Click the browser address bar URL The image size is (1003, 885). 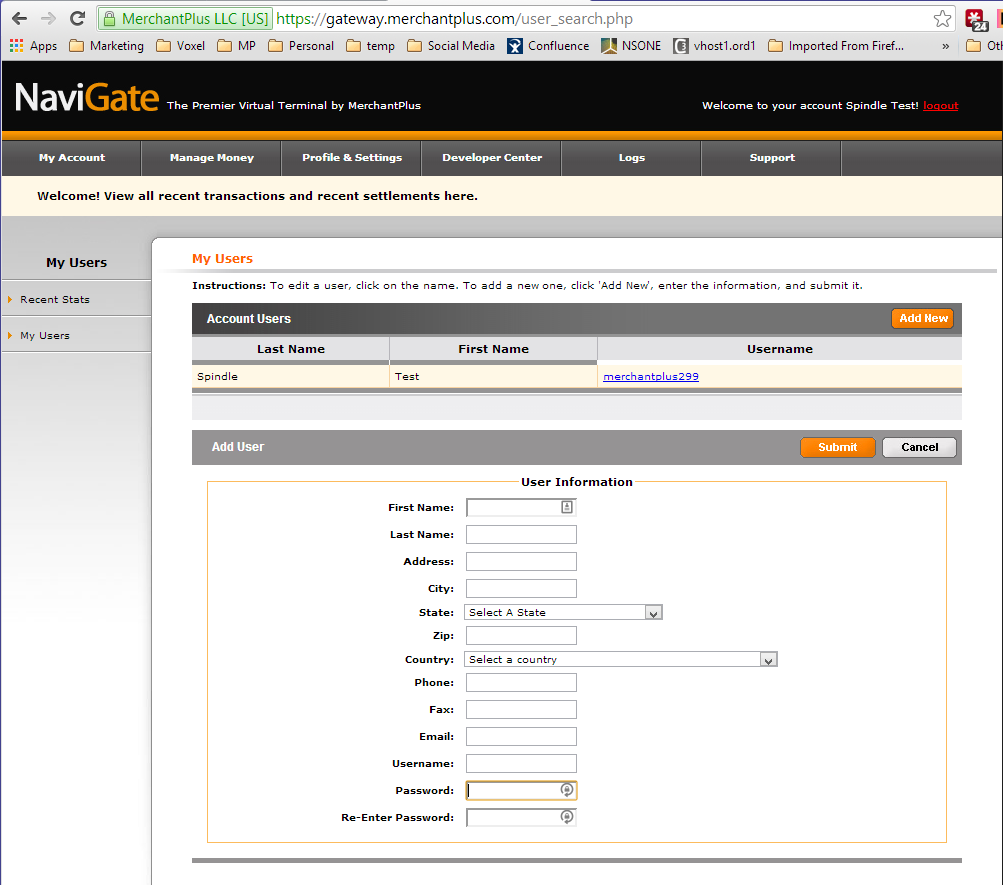[x=454, y=19]
